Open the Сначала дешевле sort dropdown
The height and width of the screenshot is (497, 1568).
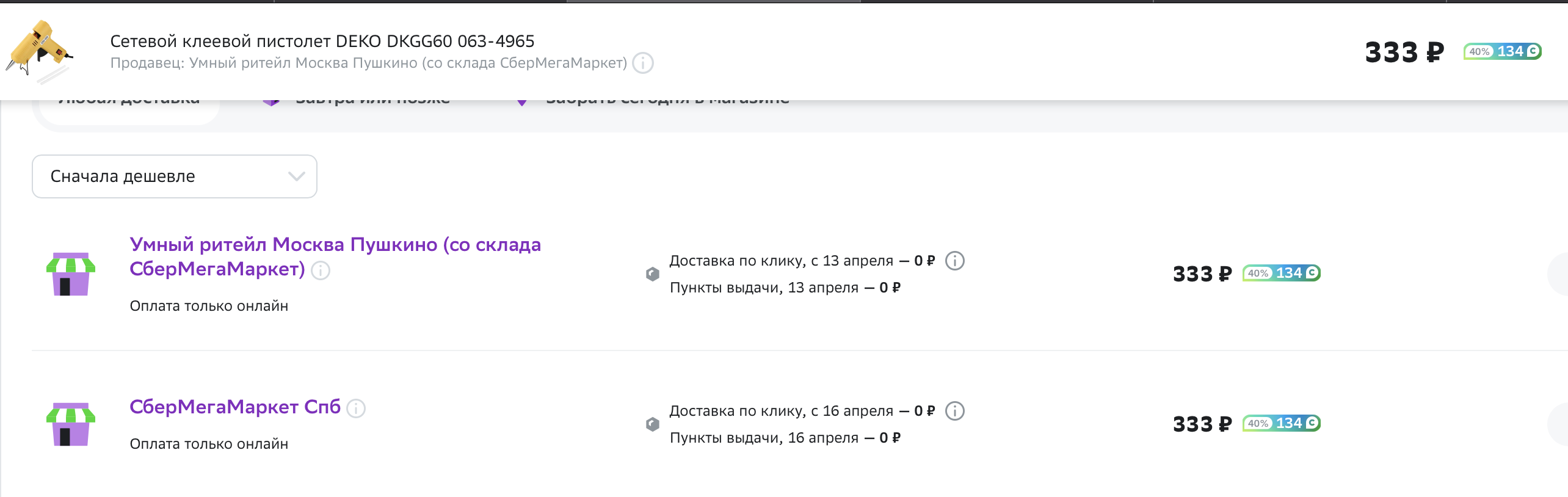175,176
